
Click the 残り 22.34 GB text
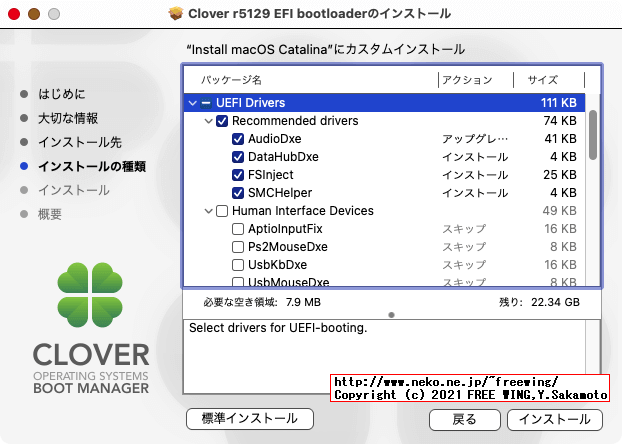(539, 302)
